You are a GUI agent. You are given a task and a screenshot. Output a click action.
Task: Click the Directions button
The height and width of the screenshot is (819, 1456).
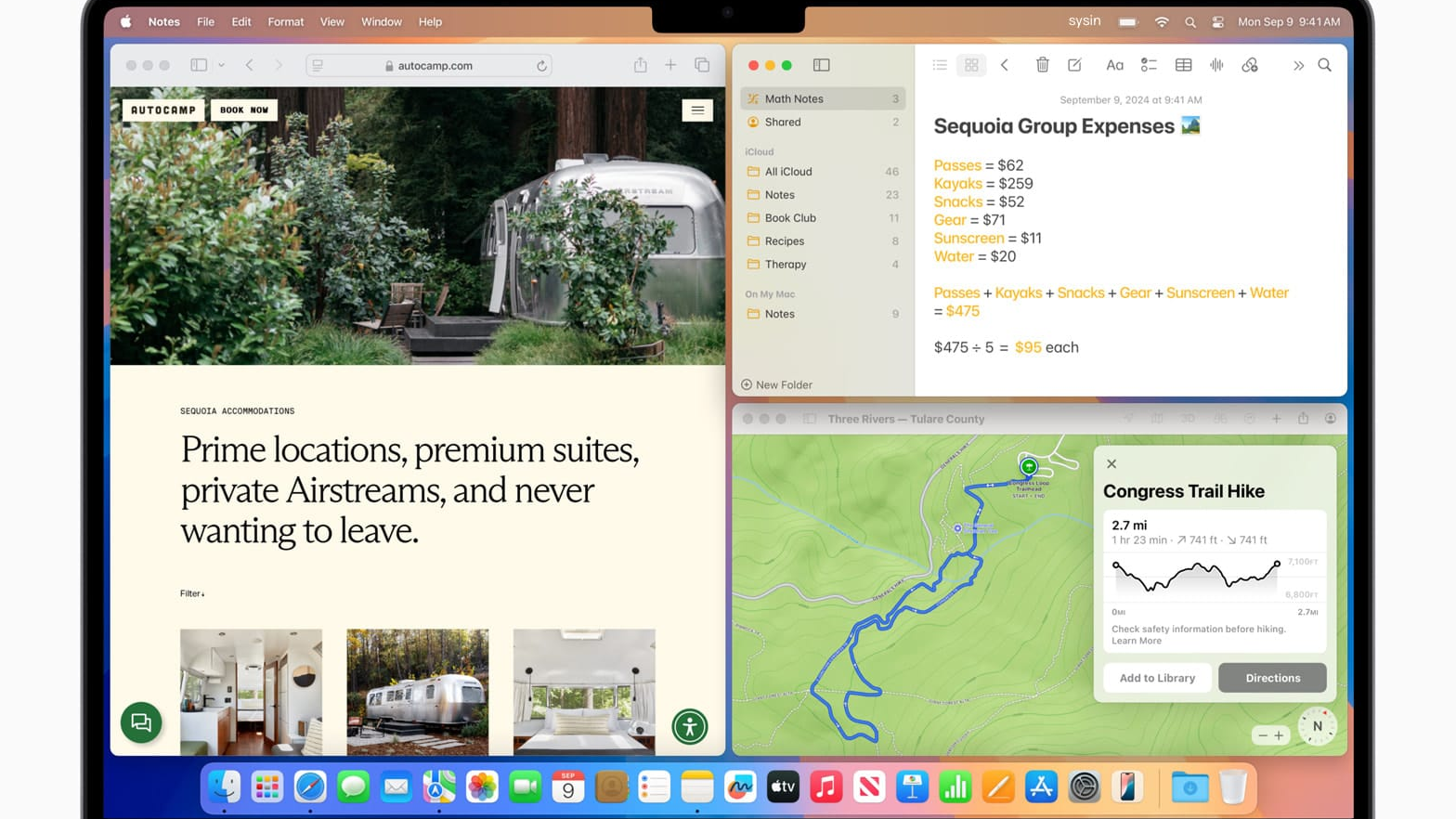click(x=1272, y=678)
